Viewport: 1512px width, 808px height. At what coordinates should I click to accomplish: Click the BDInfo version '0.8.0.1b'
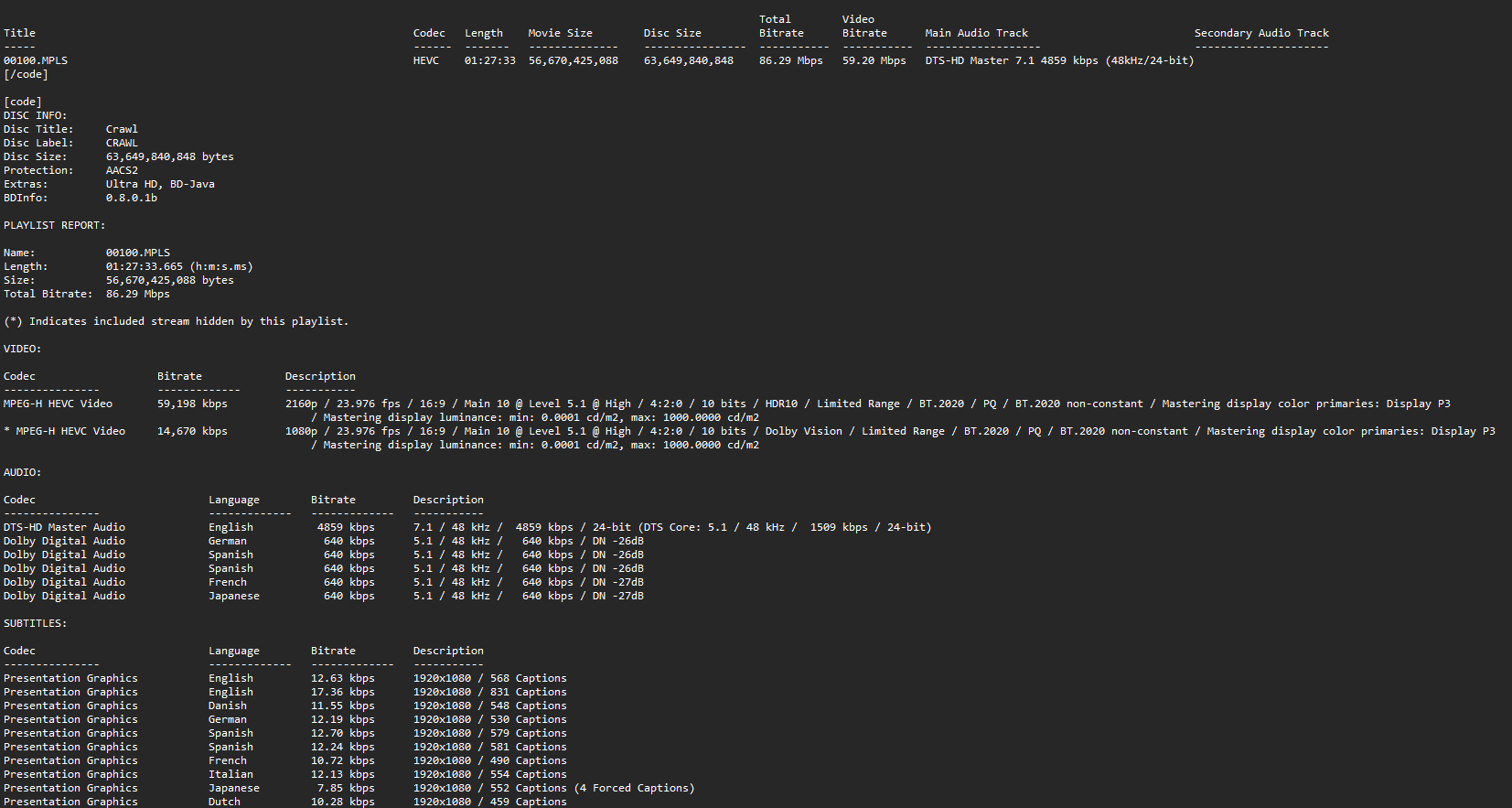131,198
